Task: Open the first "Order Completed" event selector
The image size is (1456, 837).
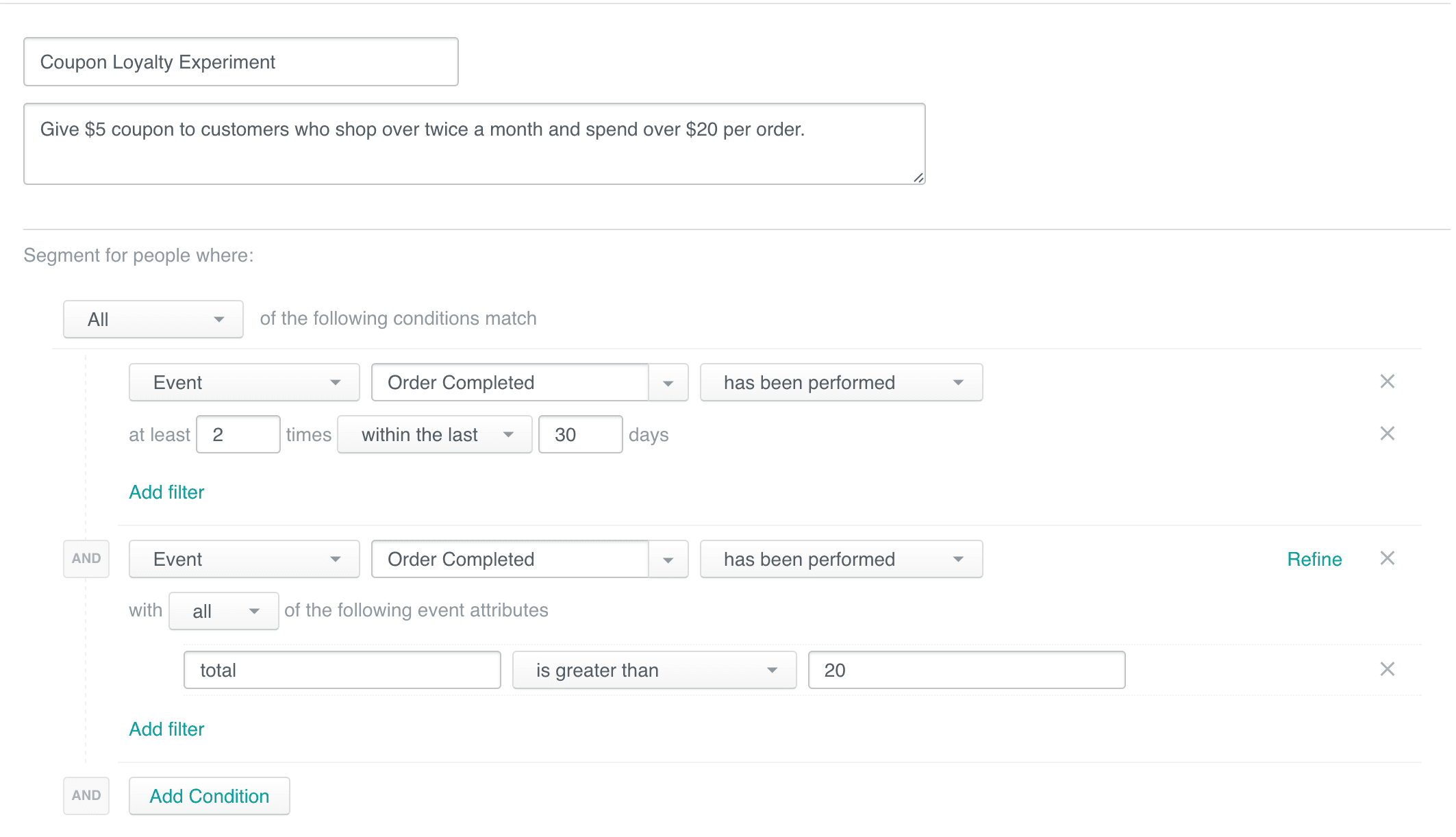Action: 529,382
